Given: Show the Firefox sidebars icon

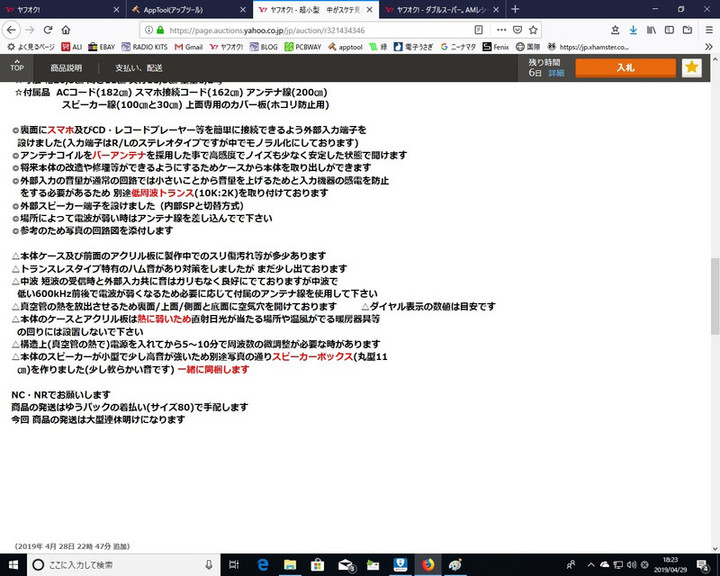Looking at the screenshot, I should point(669,30).
